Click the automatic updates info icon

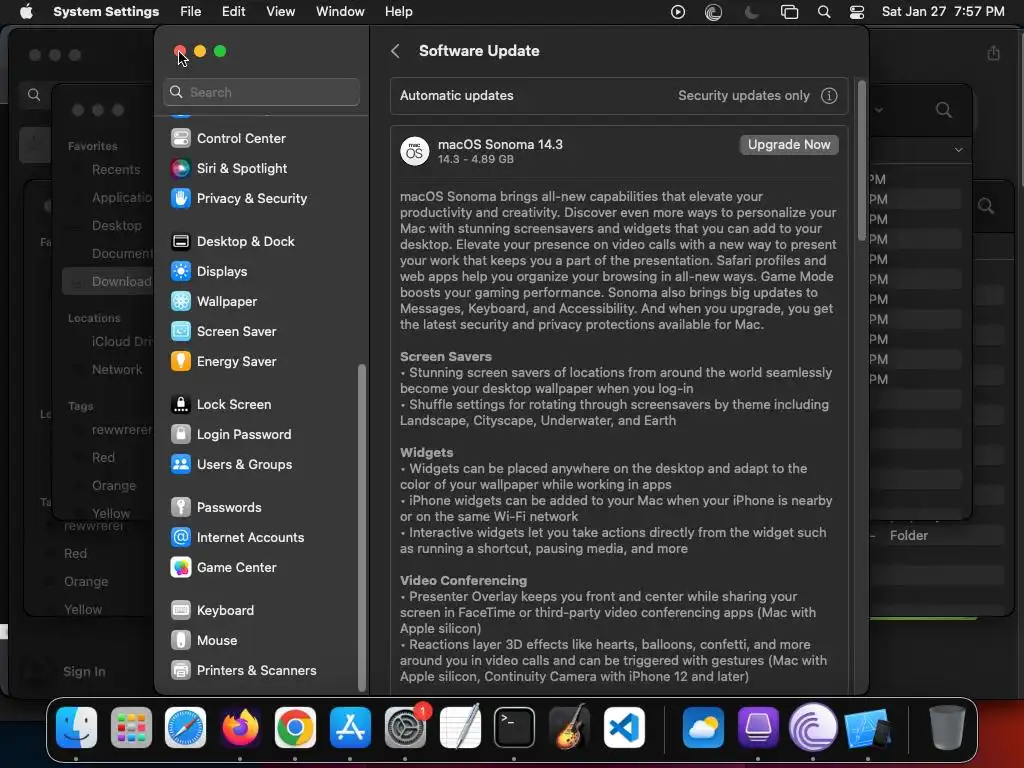829,96
